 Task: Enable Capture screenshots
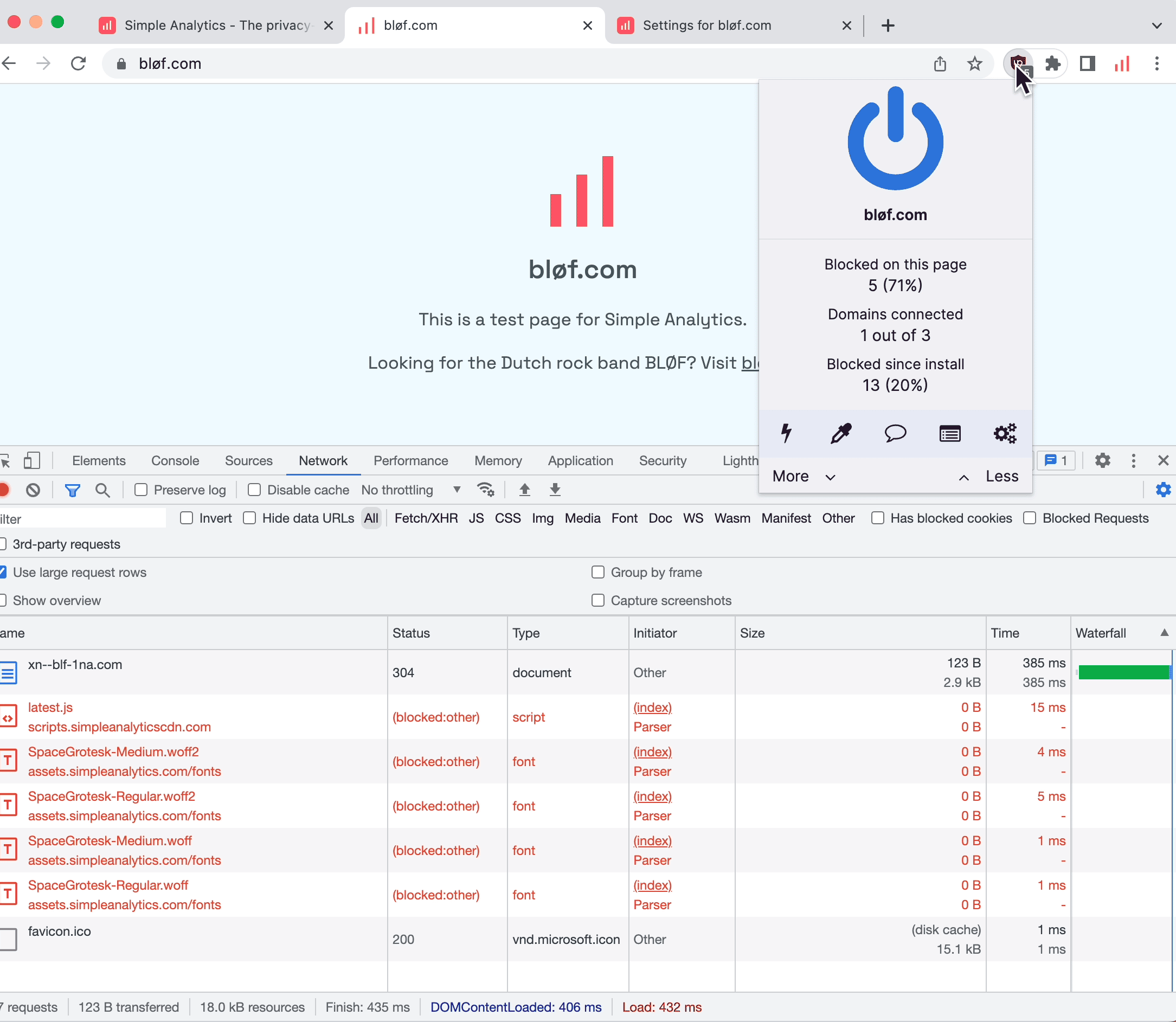click(x=597, y=601)
